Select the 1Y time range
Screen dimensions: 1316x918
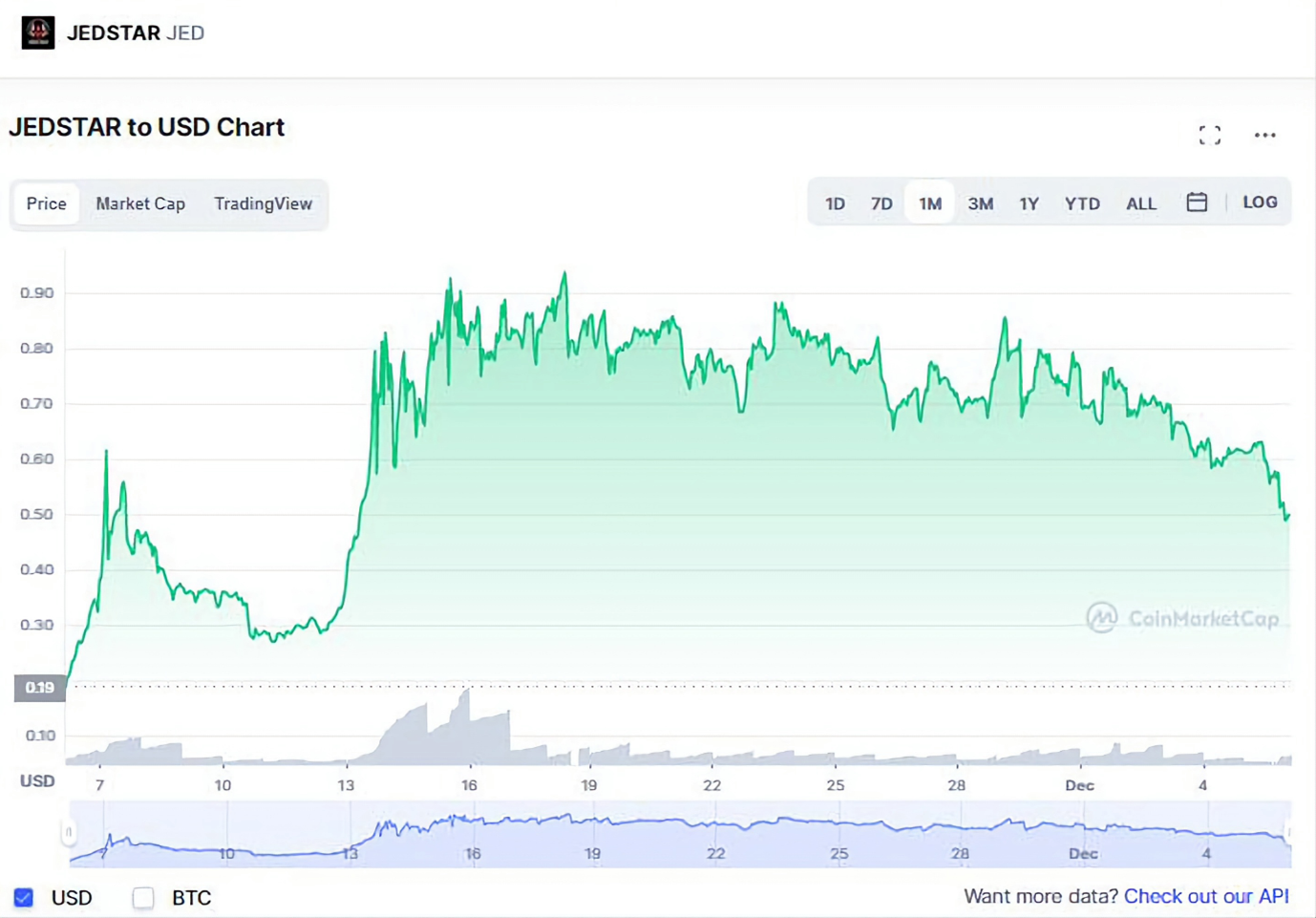1029,203
